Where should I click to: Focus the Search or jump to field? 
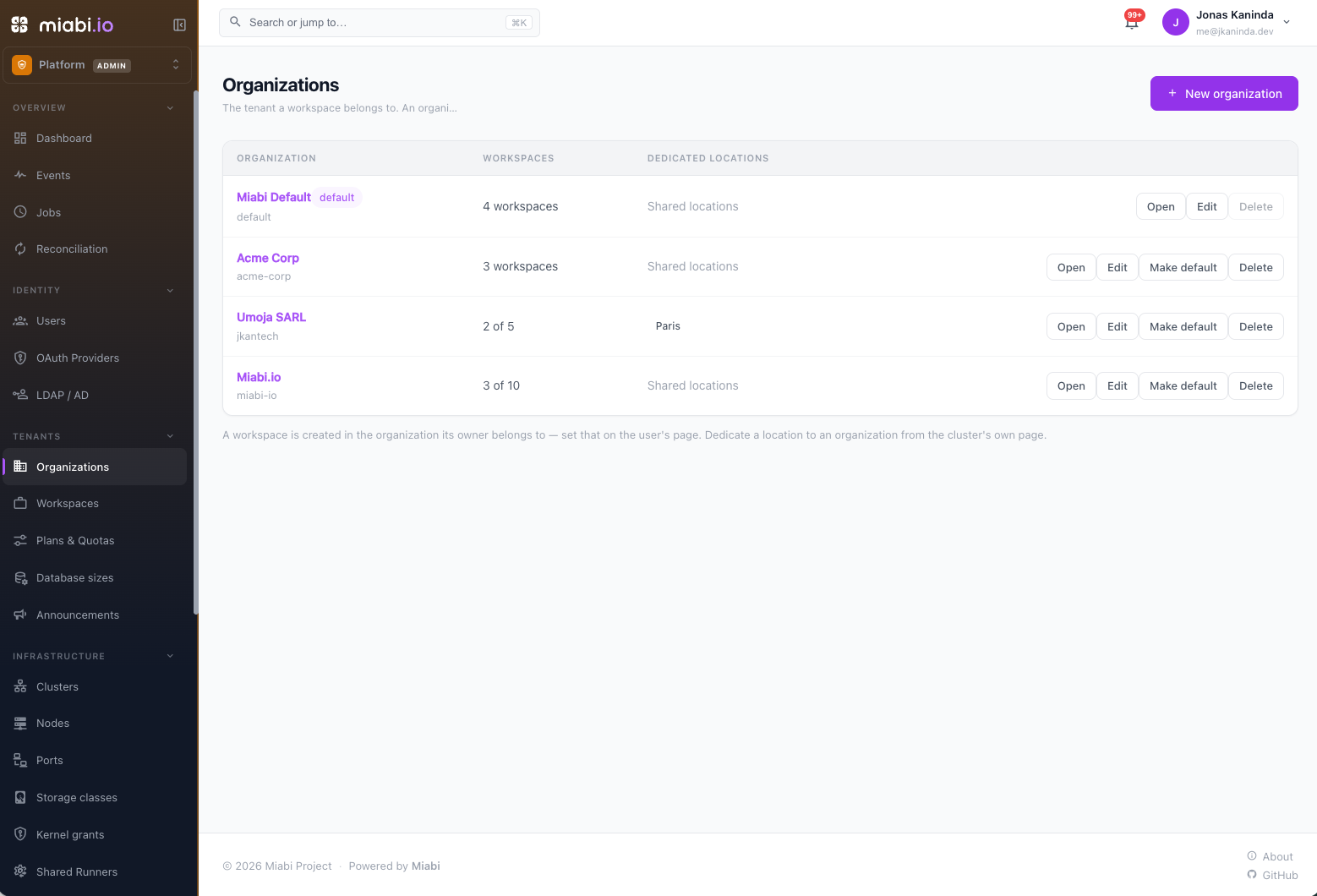(380, 23)
